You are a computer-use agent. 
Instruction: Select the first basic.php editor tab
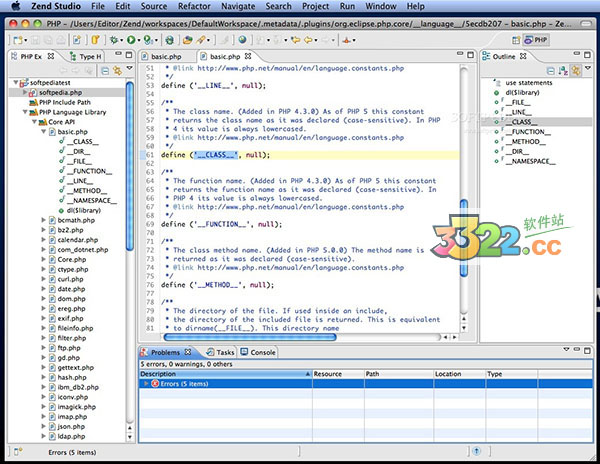pos(161,57)
